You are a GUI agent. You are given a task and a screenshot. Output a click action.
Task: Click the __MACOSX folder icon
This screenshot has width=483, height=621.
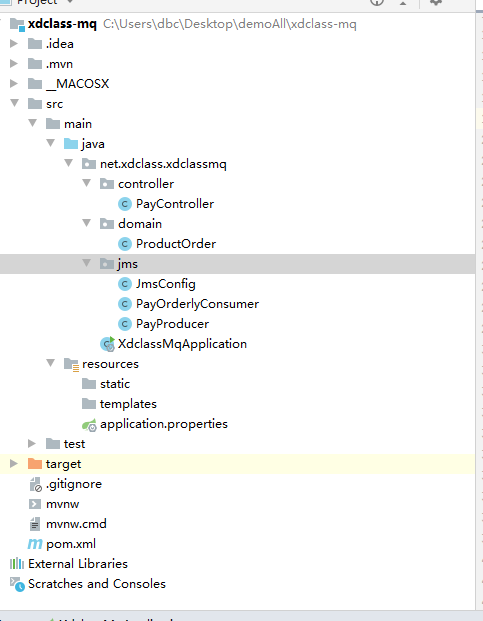(x=35, y=84)
